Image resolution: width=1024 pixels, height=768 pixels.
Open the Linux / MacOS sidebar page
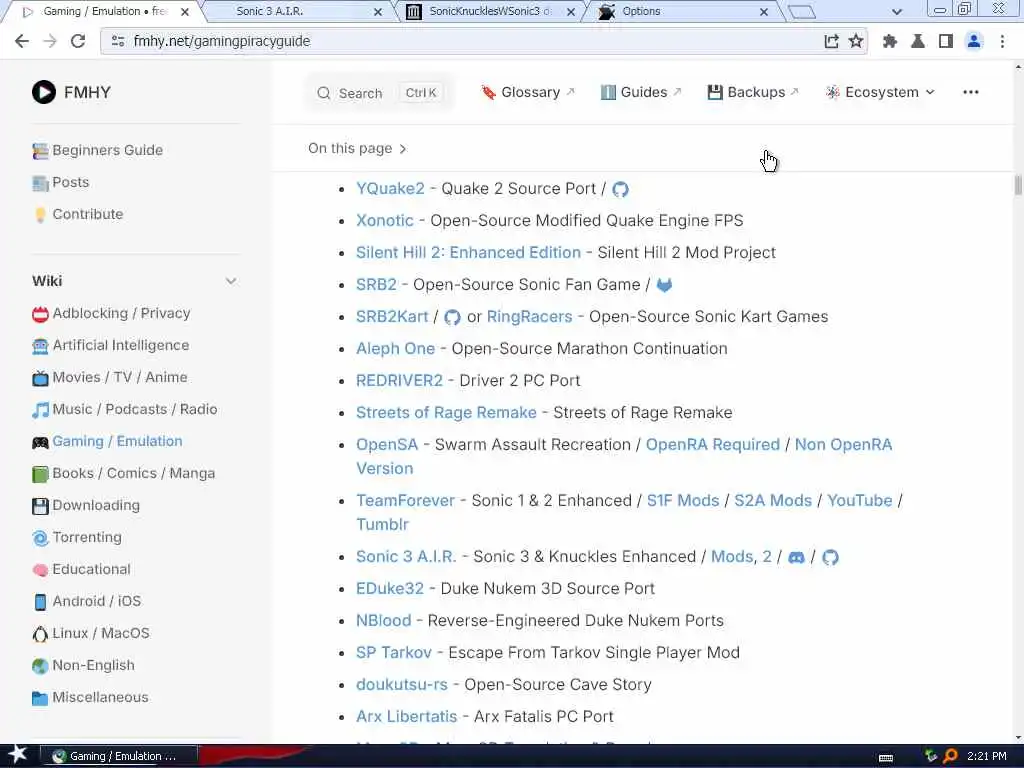[91, 633]
